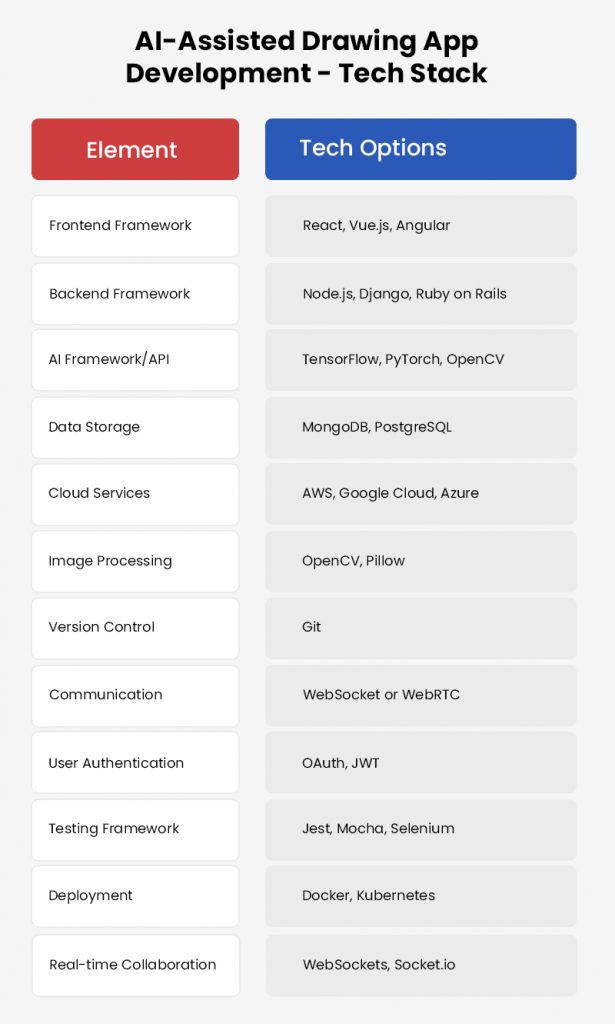The height and width of the screenshot is (1024, 615).
Task: Select the Version Control cell
Action: (135, 628)
